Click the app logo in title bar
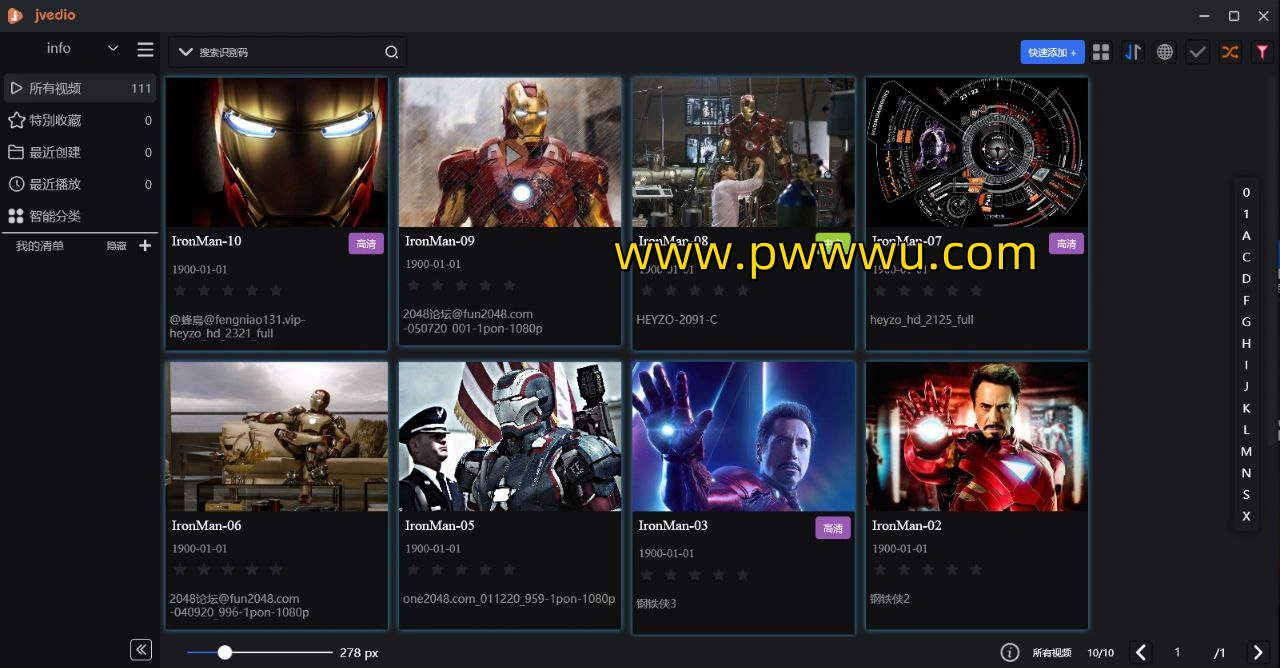Screen dimensions: 1280x668 click(x=15, y=15)
